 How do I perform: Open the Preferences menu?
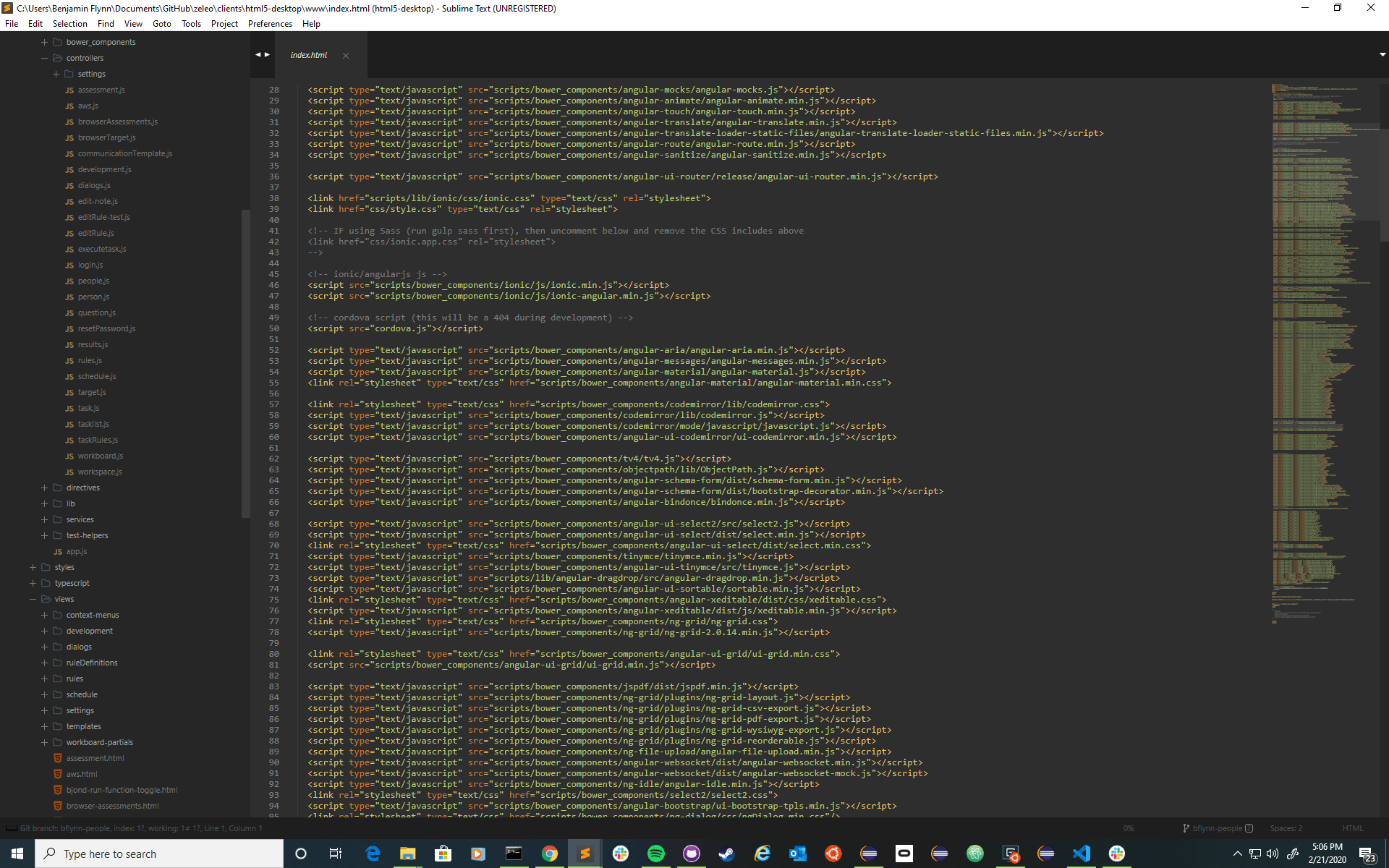(270, 24)
